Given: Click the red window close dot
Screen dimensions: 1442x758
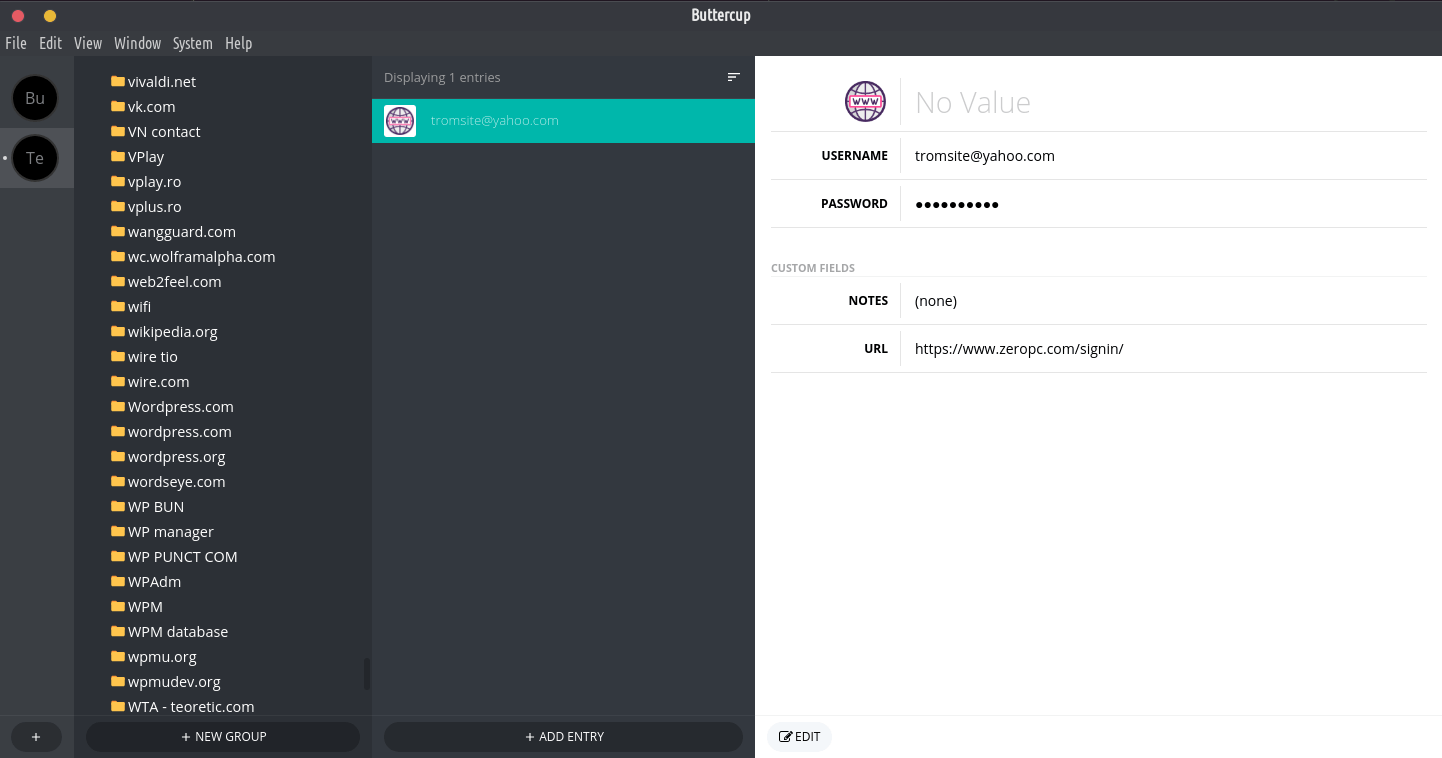Looking at the screenshot, I should [18, 15].
